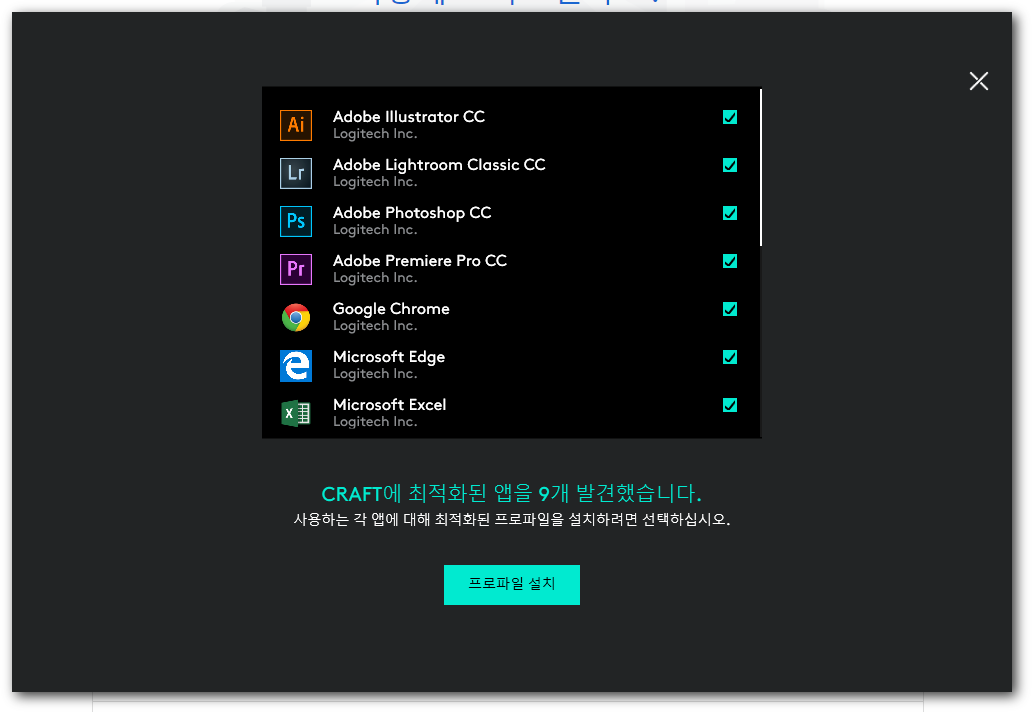Click the 사용하는 각 앱에 대해 instruction text

pyautogui.click(x=511, y=520)
